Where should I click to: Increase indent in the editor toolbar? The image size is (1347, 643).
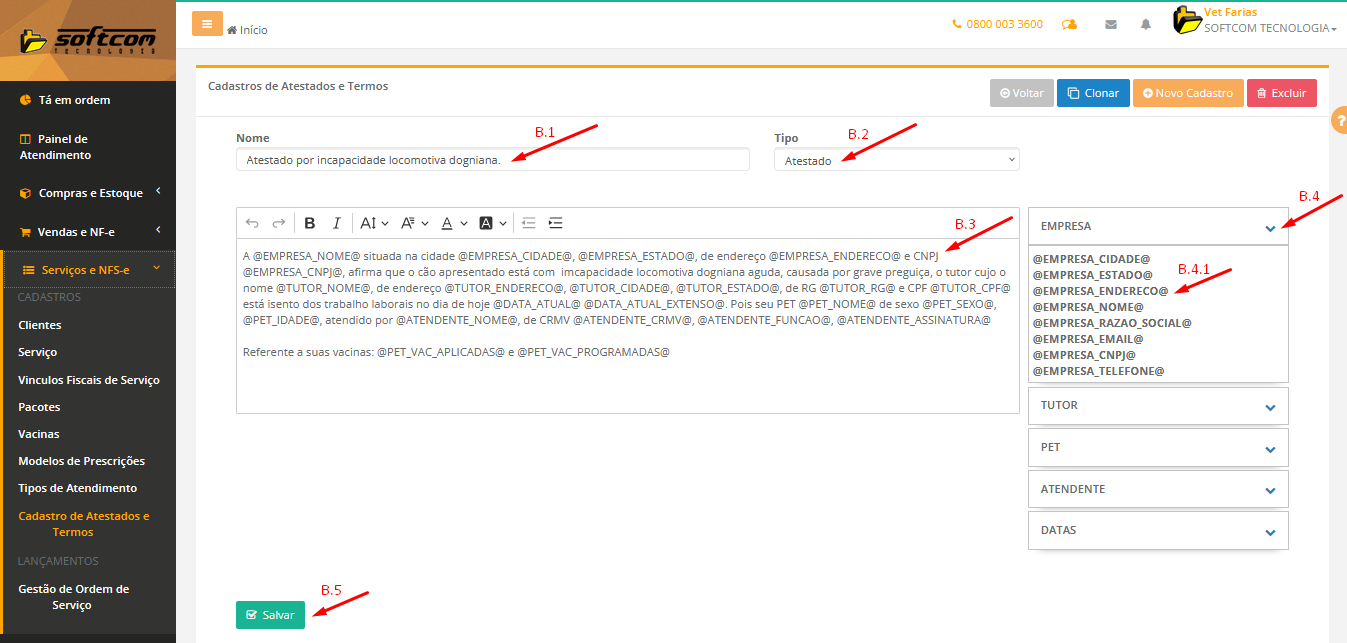(556, 223)
